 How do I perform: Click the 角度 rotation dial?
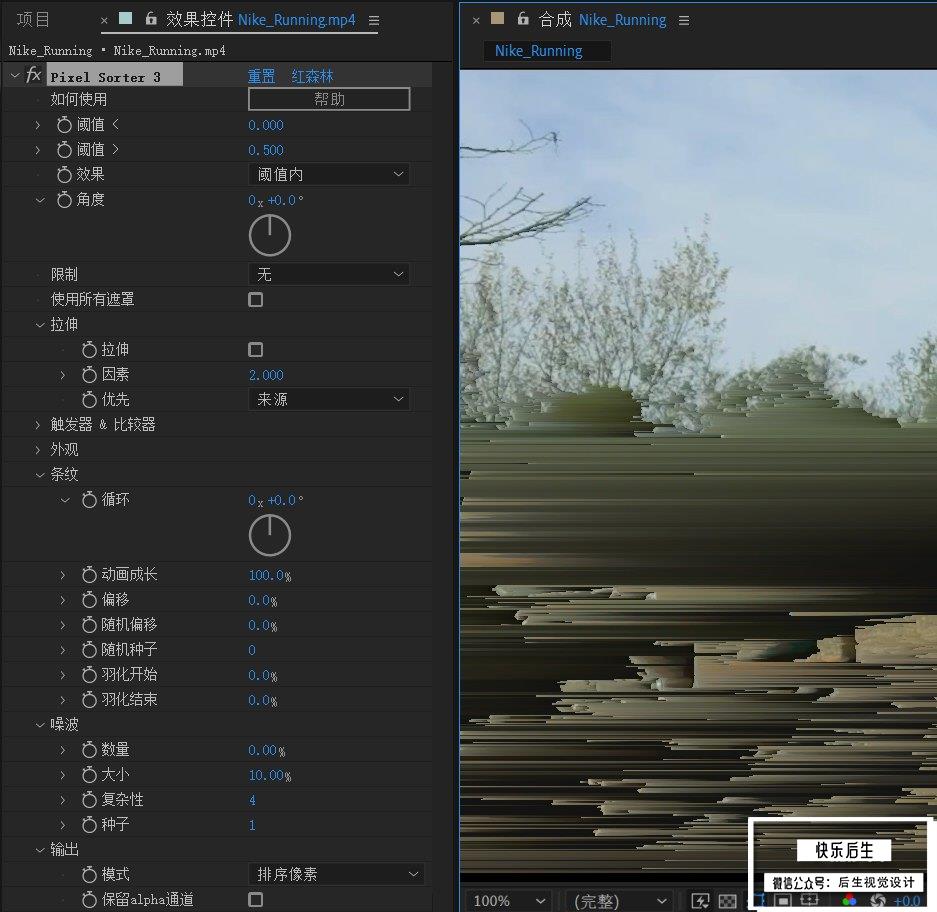[x=270, y=235]
